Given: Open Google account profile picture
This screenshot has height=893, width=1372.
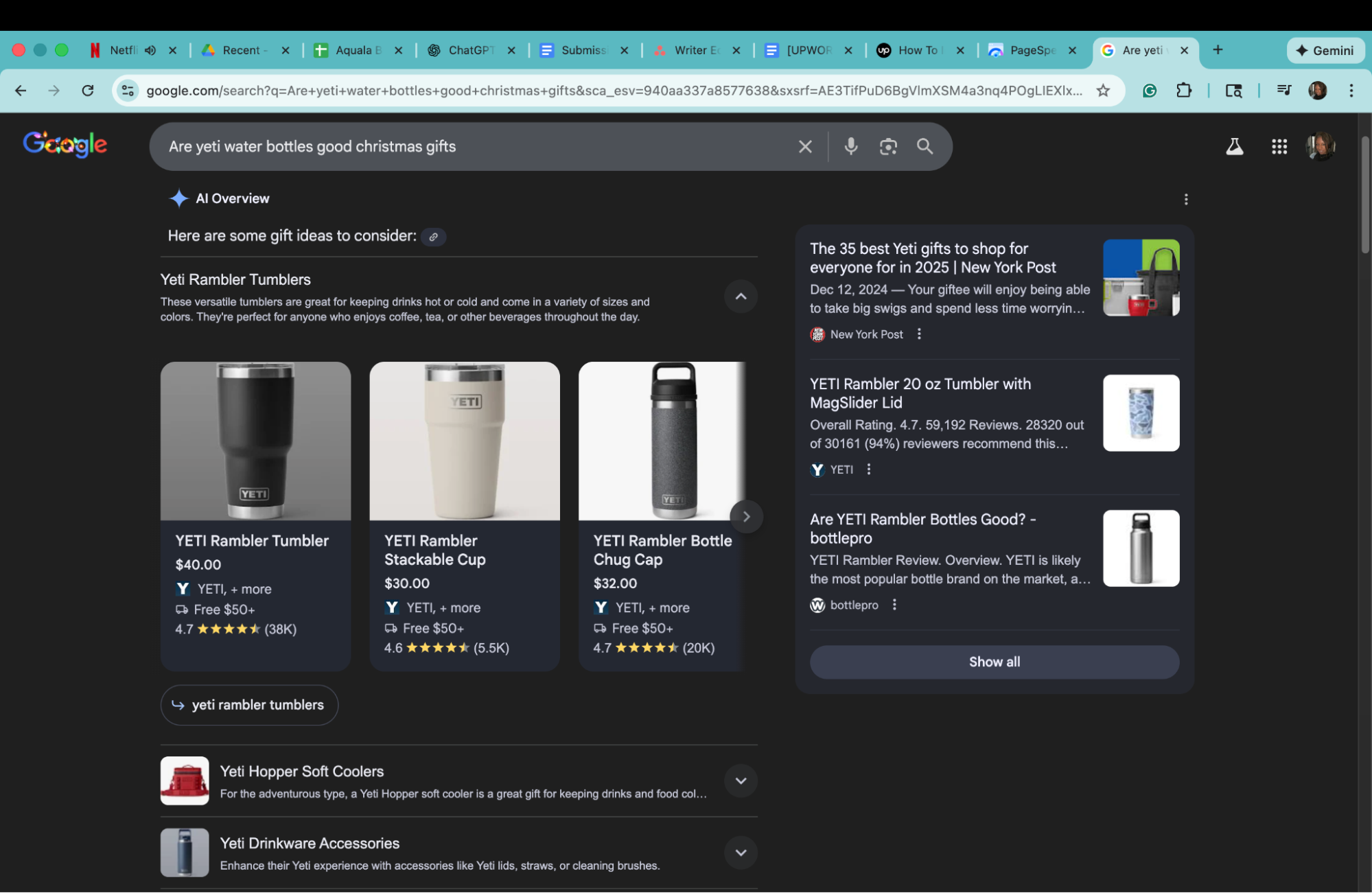Looking at the screenshot, I should pyautogui.click(x=1321, y=146).
